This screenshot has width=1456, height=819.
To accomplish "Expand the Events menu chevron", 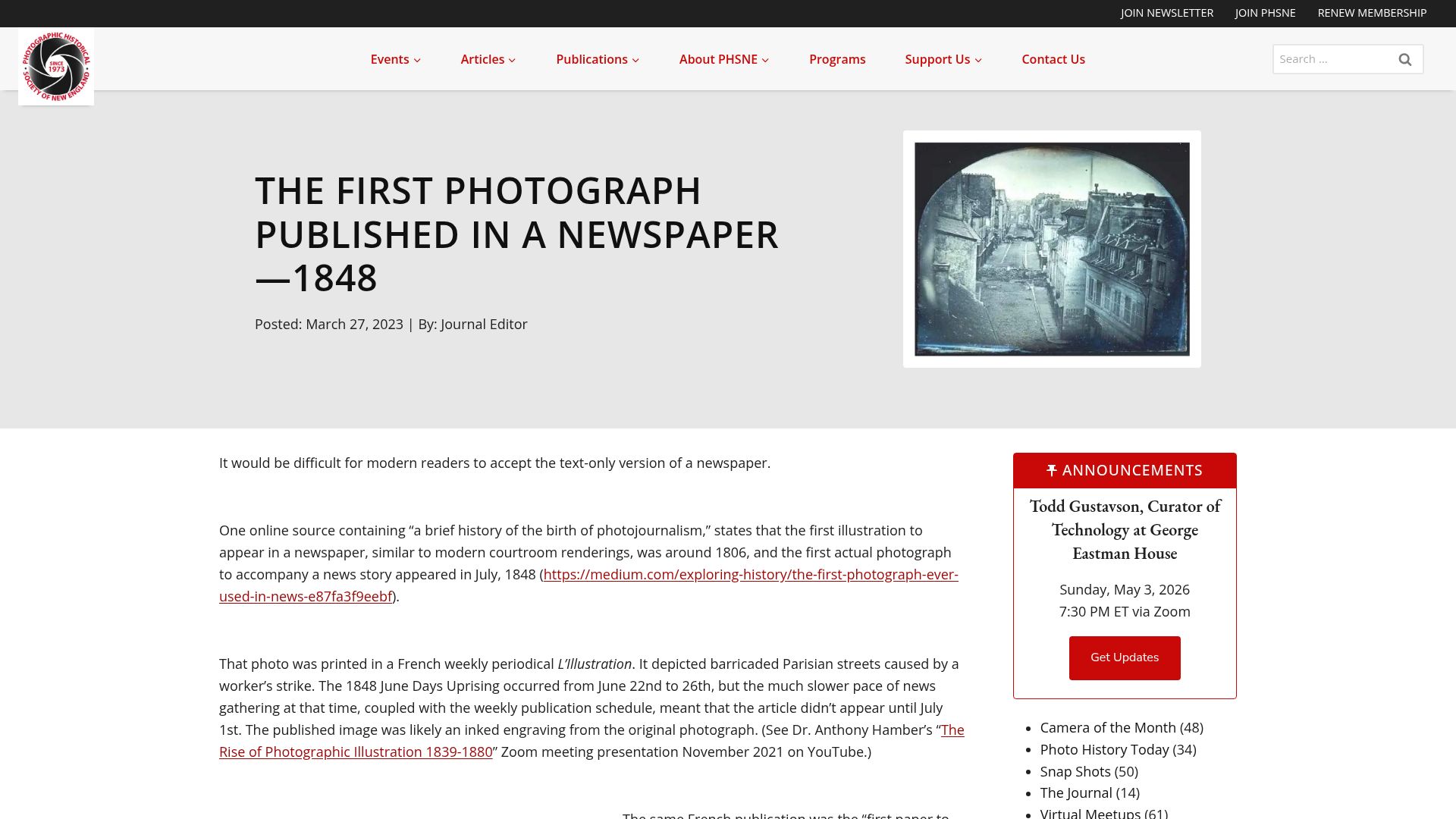I will (417, 60).
